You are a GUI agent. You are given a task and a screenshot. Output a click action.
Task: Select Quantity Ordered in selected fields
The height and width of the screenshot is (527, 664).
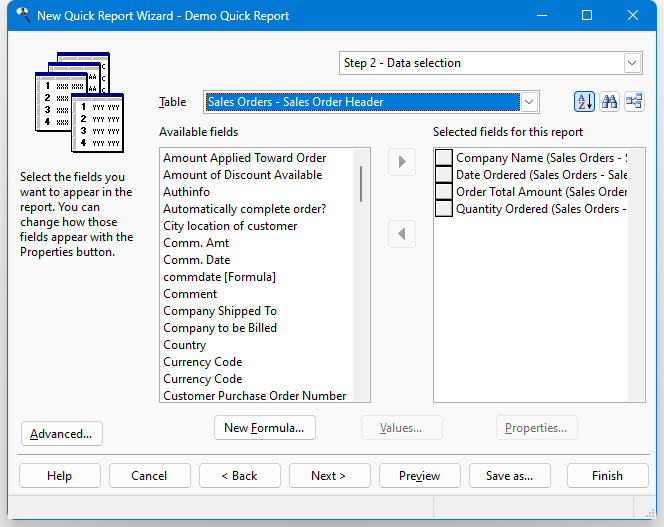coord(541,208)
